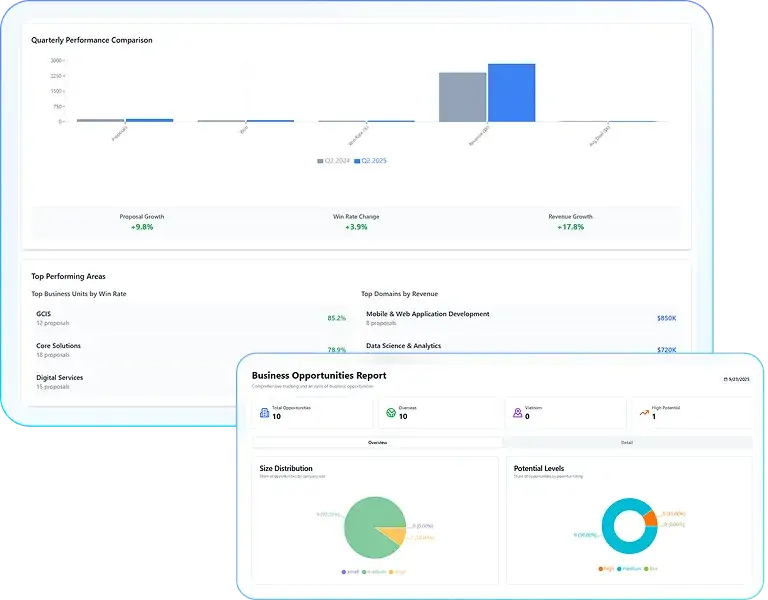Select the GCIS business unit row
Screen dimensions: 768x600
point(190,318)
